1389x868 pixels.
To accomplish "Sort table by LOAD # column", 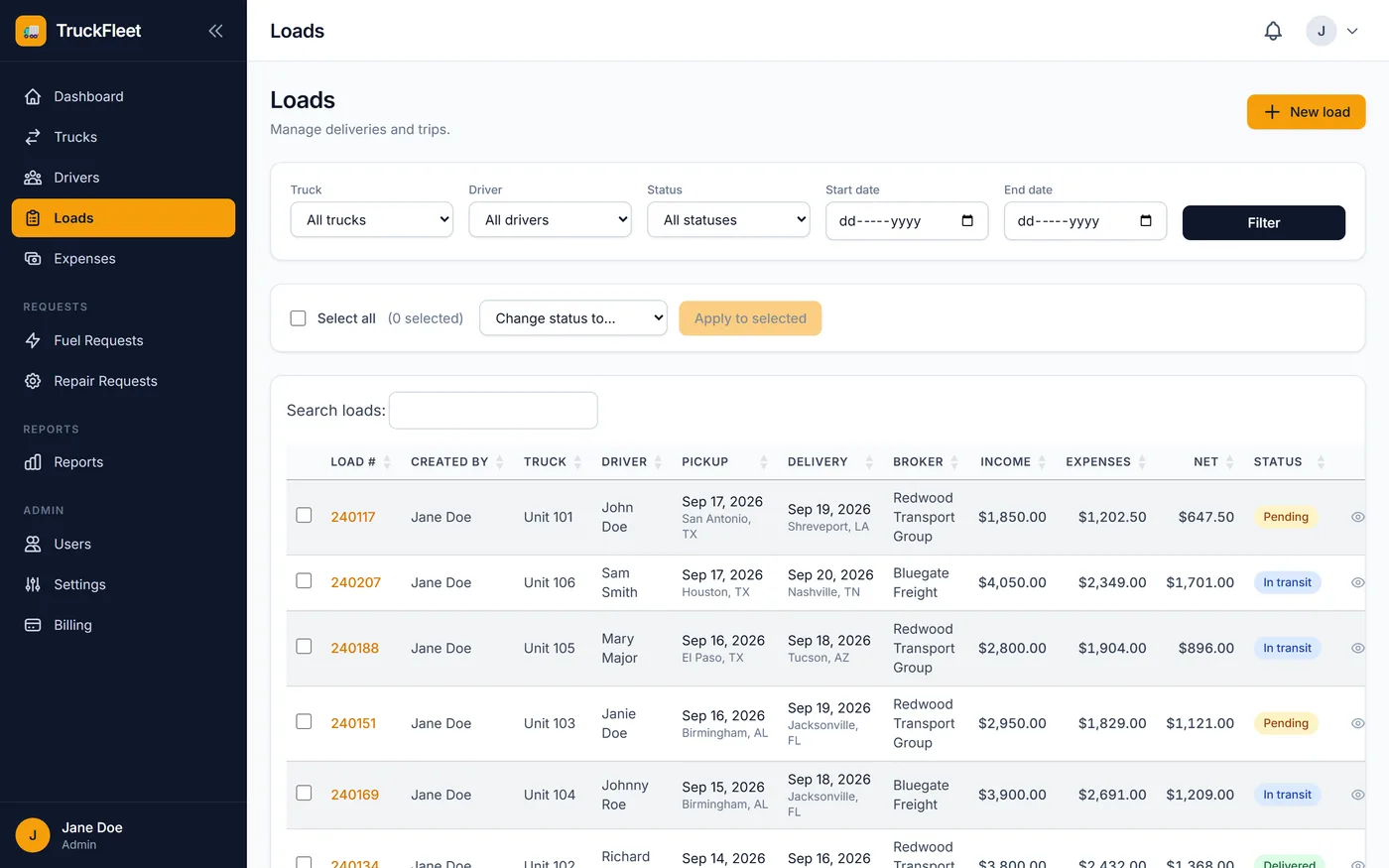I will tap(360, 462).
